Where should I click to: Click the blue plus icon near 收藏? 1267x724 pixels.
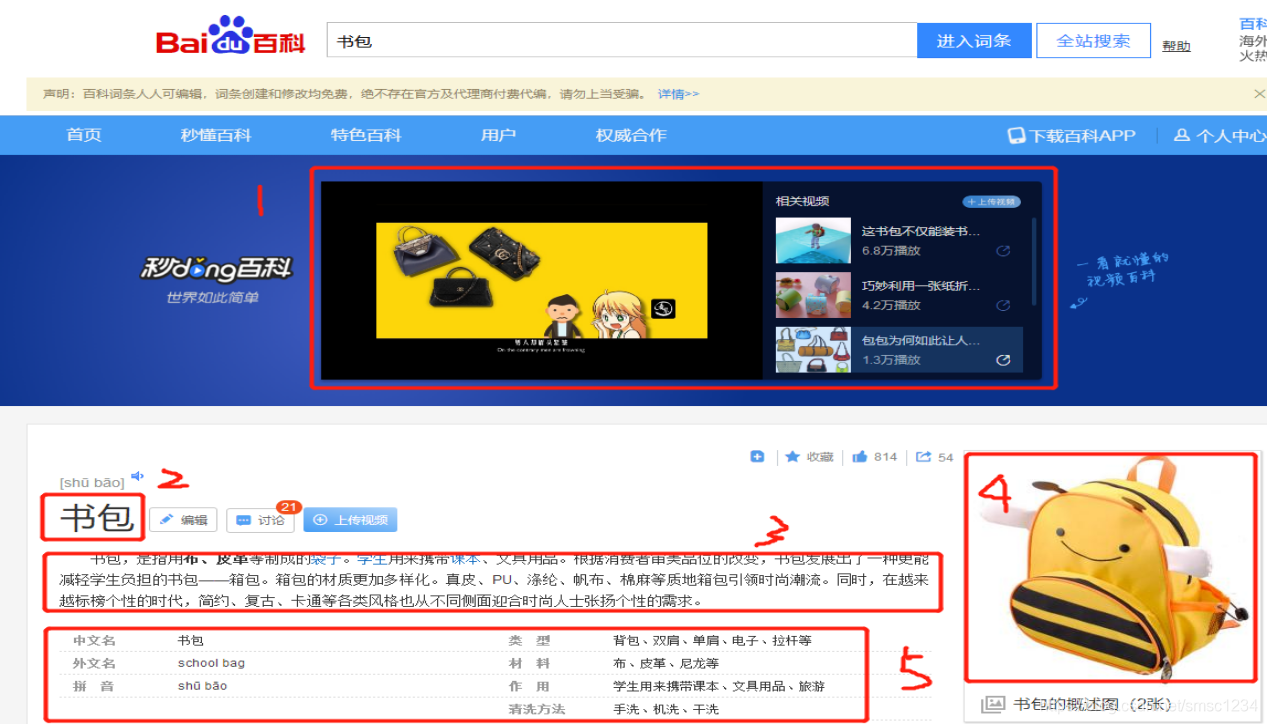757,456
